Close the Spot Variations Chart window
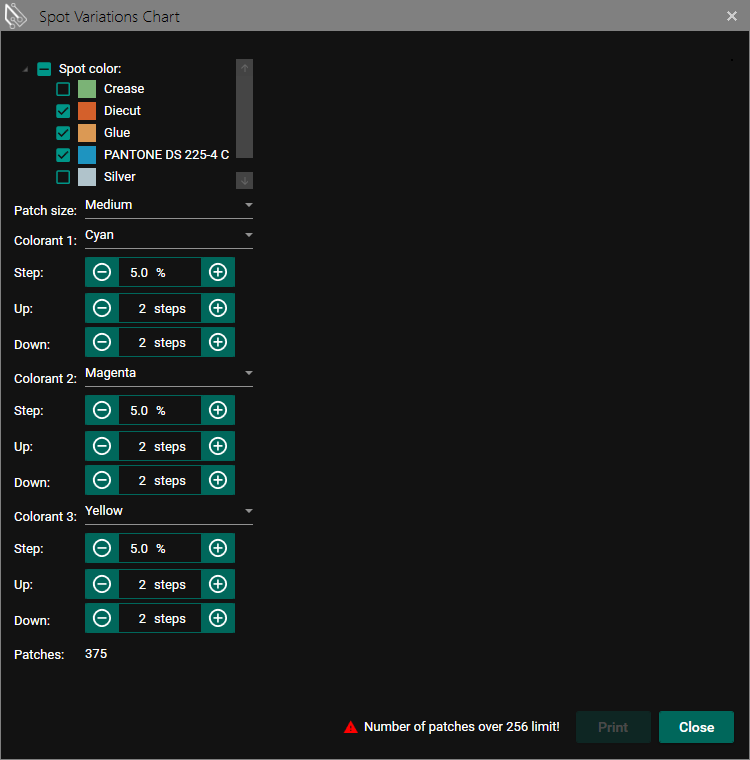 732,16
